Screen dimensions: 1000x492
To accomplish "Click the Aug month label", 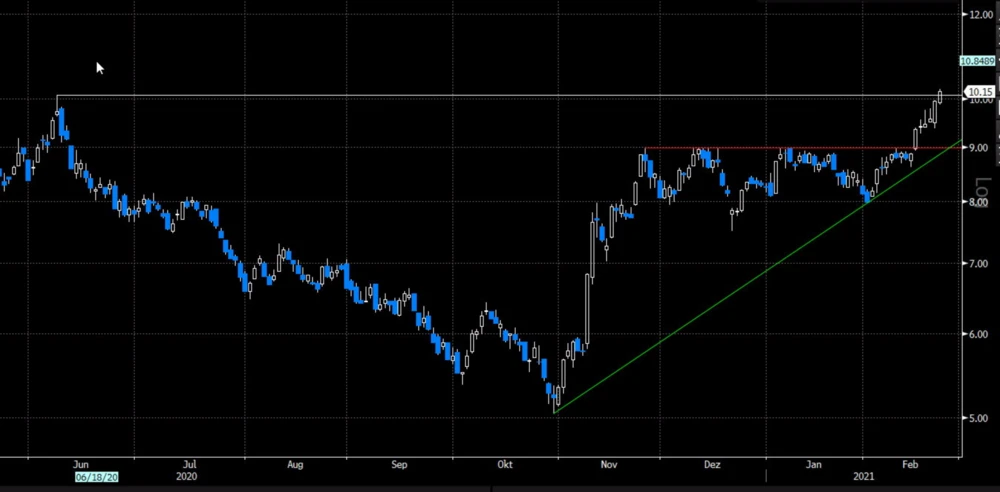I will click(x=294, y=465).
